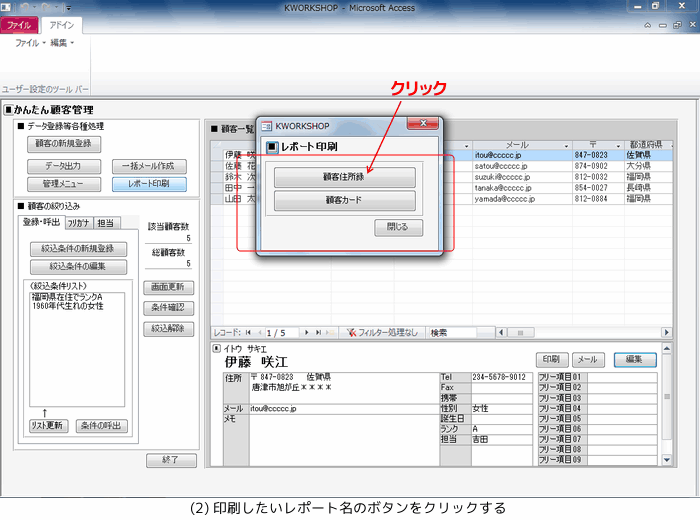The image size is (700, 520).
Task: Click the 大分県 prefecture cell
Action: pos(648,166)
